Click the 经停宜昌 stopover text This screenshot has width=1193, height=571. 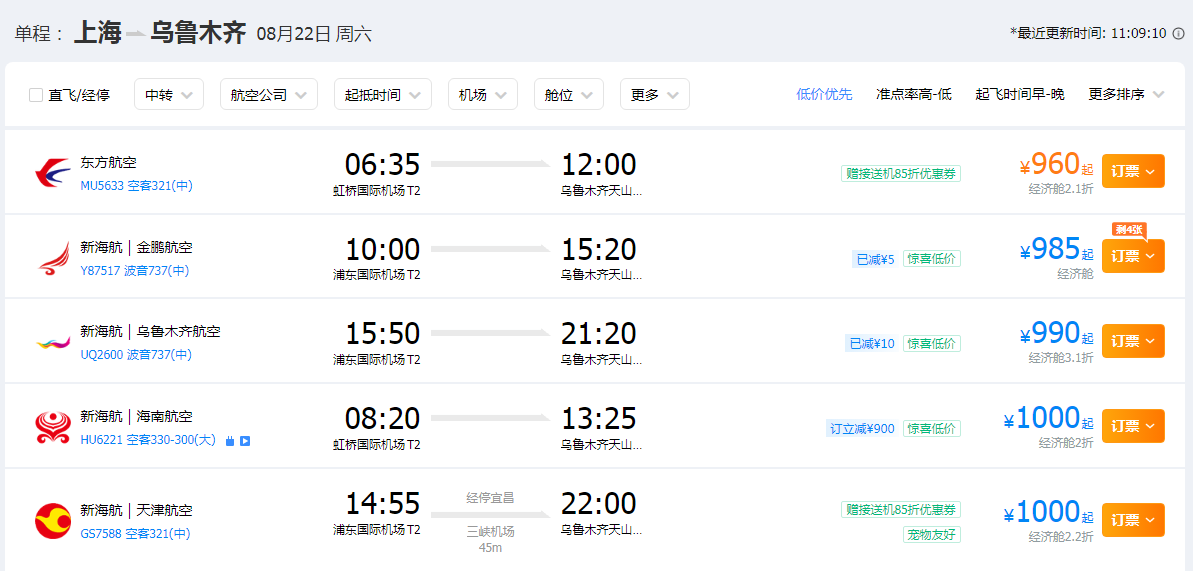[490, 499]
